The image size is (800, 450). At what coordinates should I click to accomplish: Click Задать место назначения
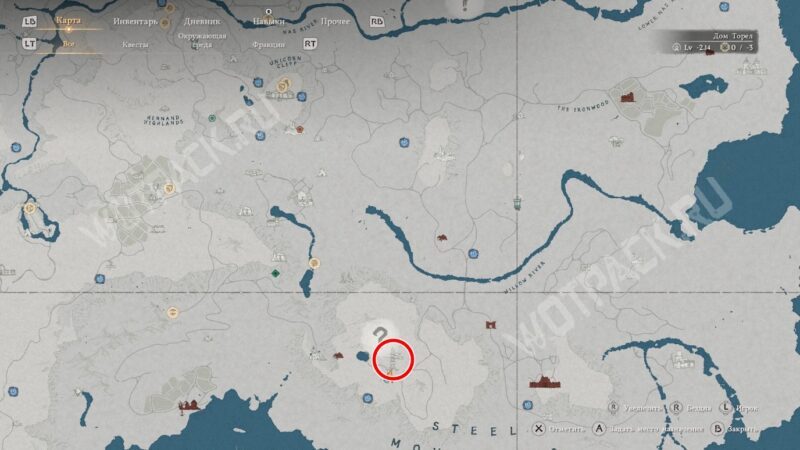pos(639,426)
